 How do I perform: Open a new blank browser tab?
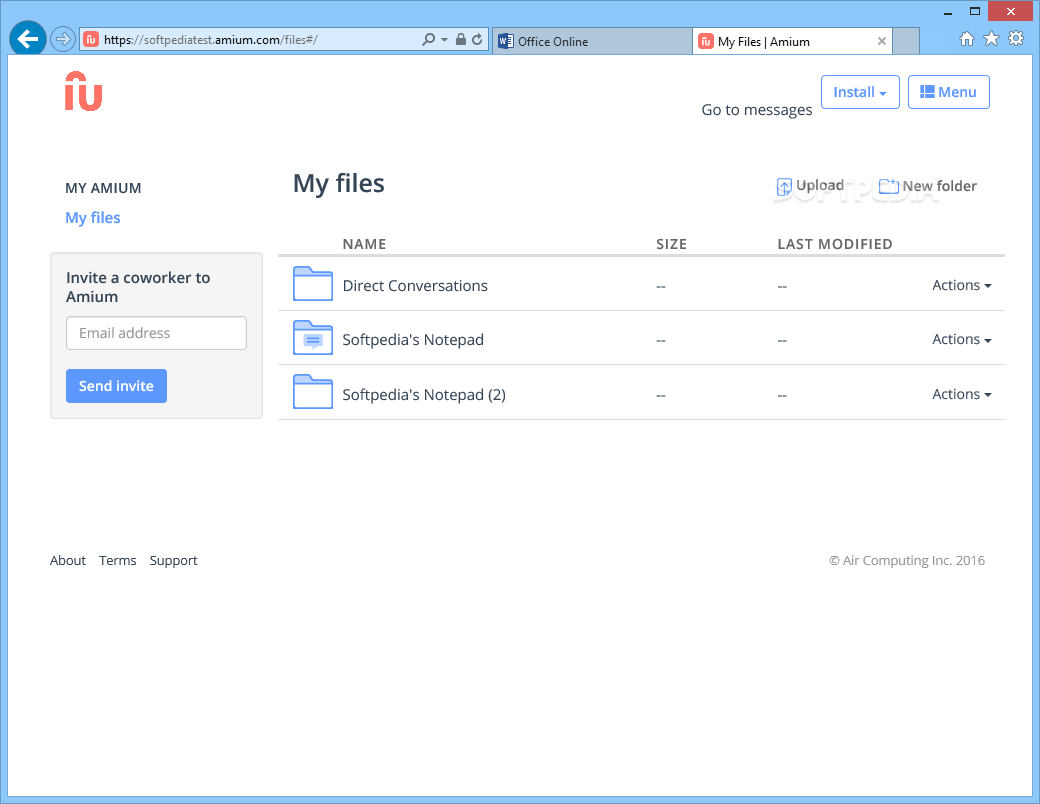[906, 41]
